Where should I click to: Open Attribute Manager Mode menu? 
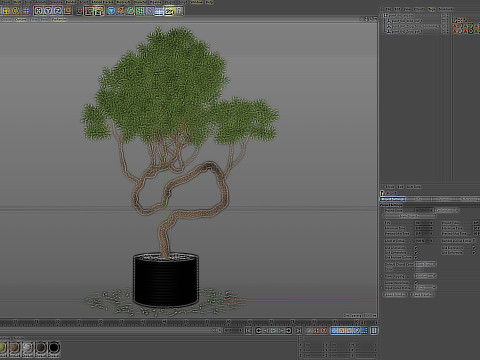[390, 187]
